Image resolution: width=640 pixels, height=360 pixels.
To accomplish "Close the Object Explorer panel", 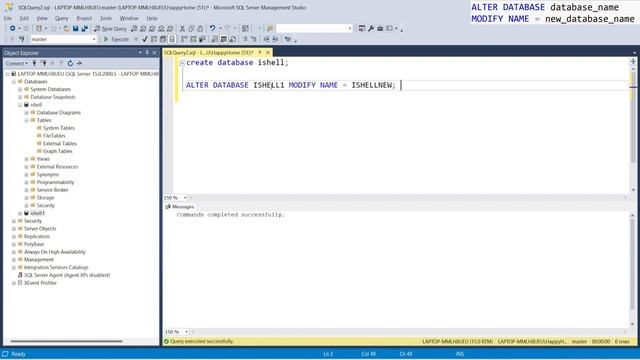I will click(154, 53).
